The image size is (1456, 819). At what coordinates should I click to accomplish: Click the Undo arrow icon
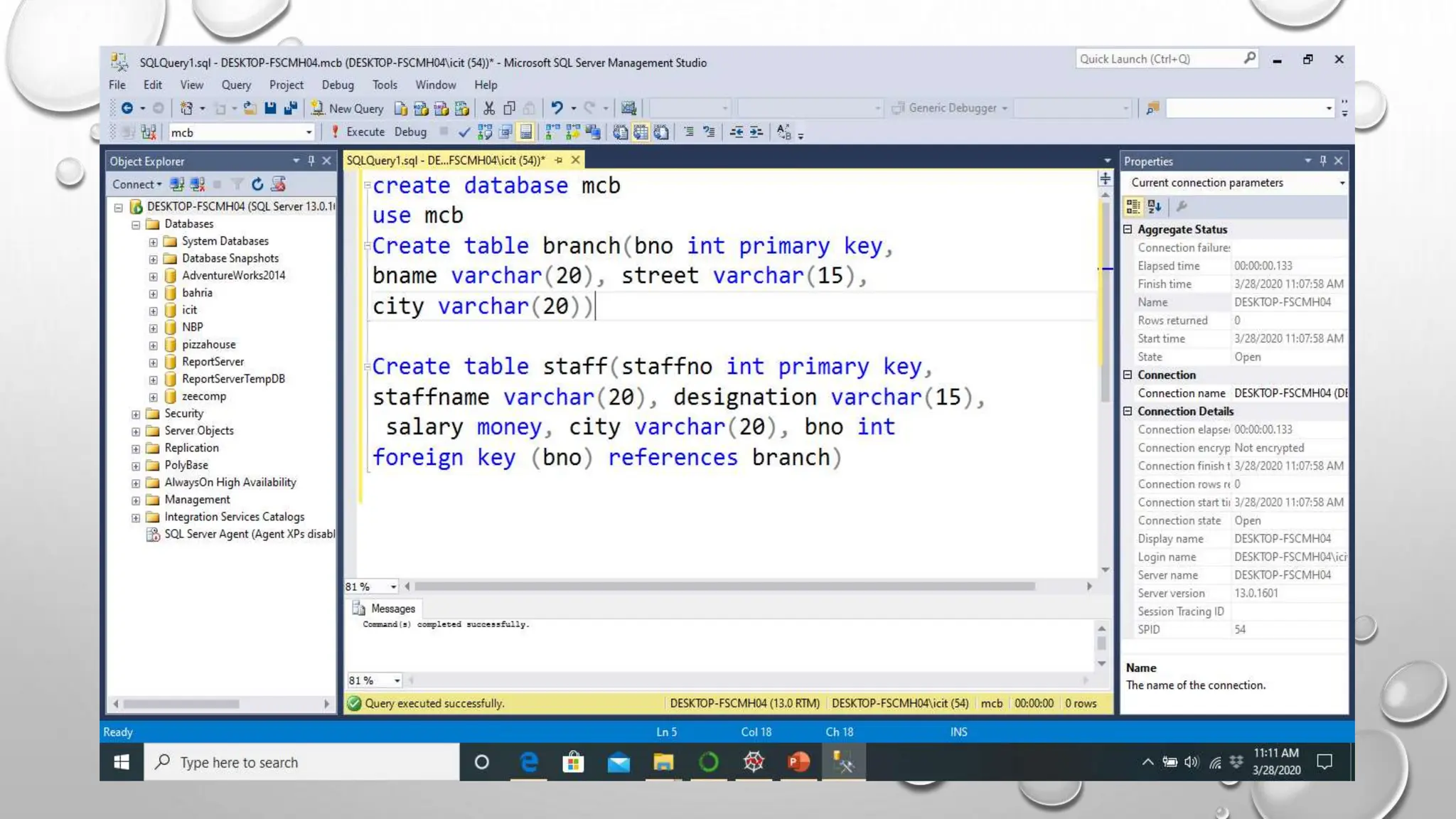tap(557, 108)
